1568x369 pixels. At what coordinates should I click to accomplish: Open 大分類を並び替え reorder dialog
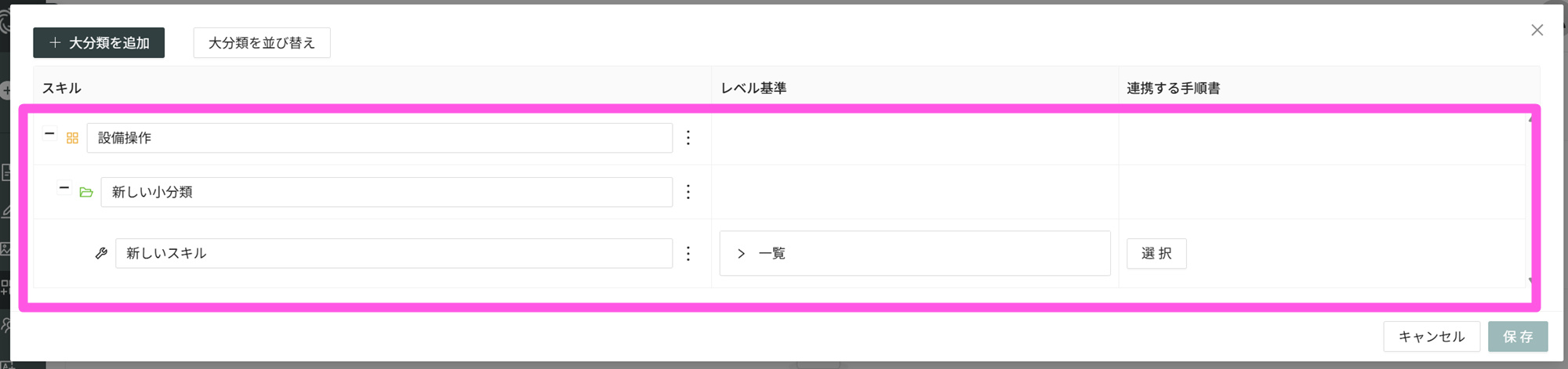[261, 43]
